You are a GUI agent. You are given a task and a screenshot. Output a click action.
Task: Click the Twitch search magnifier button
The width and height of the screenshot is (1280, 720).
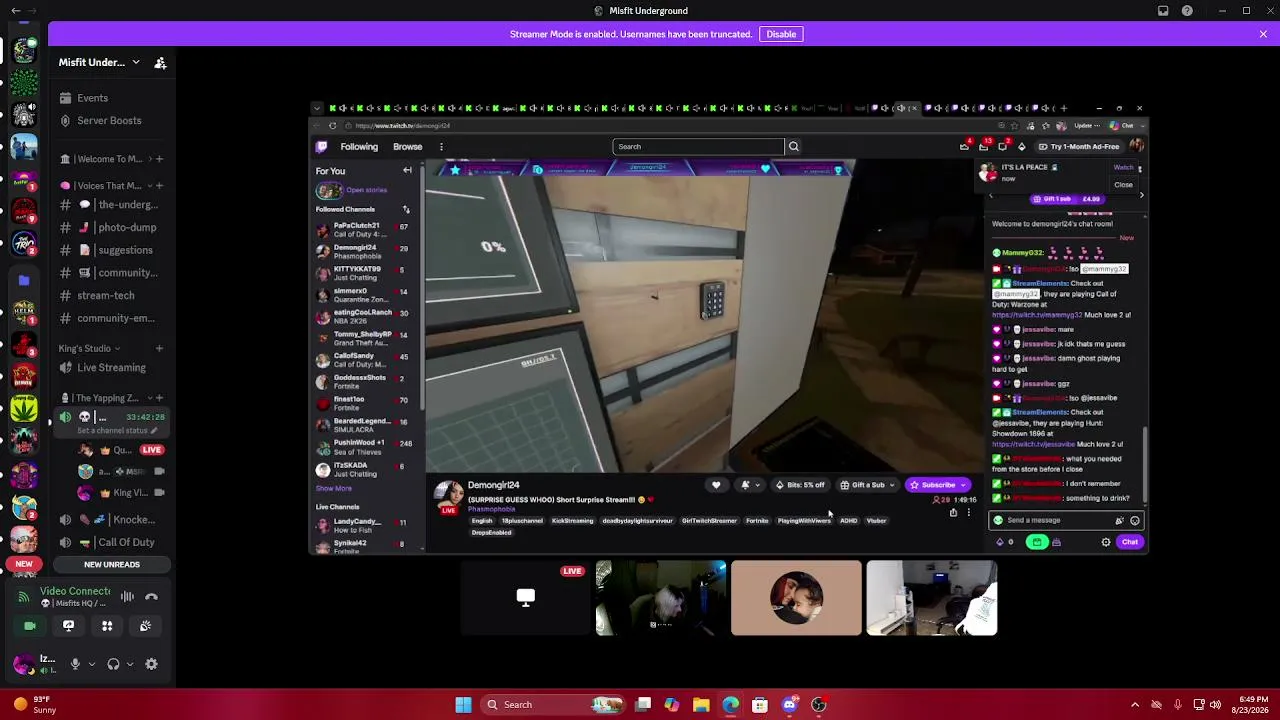[x=794, y=147]
